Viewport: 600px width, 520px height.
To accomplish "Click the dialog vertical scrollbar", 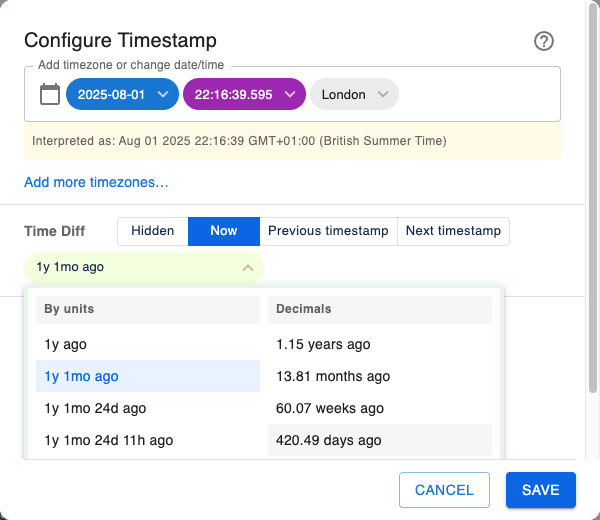I will point(593,197).
